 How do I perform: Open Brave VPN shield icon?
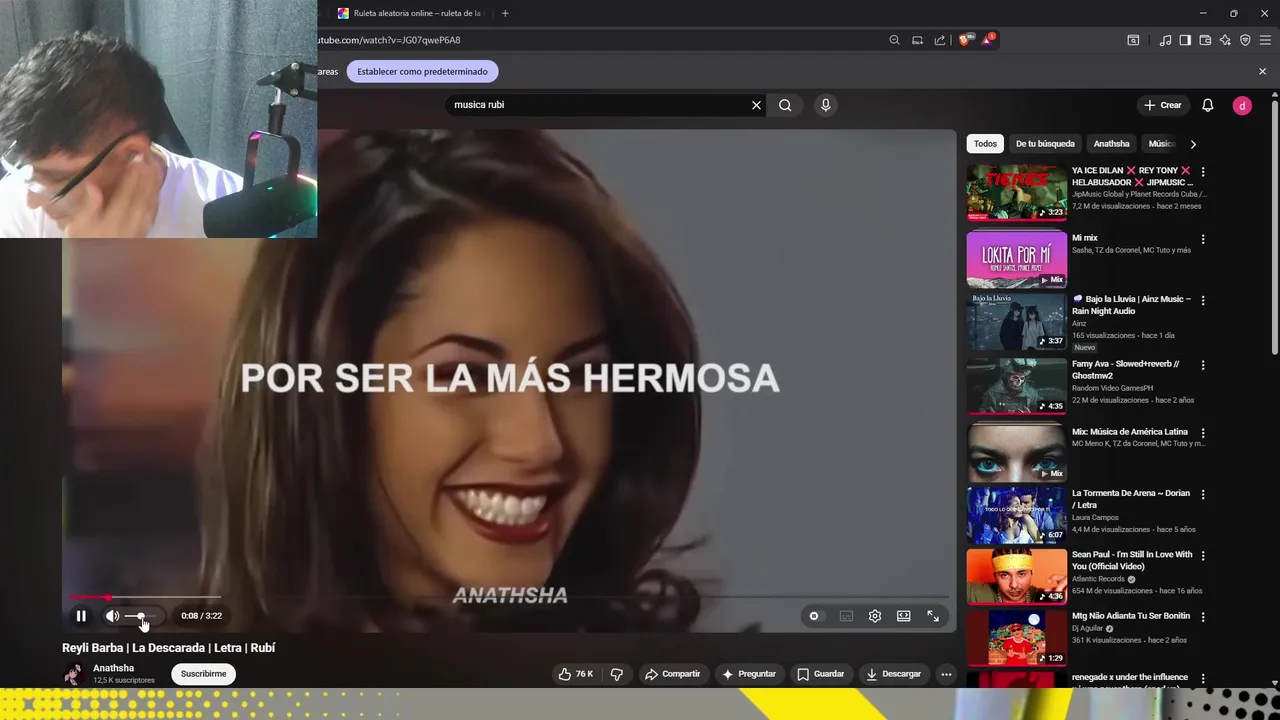point(1245,40)
